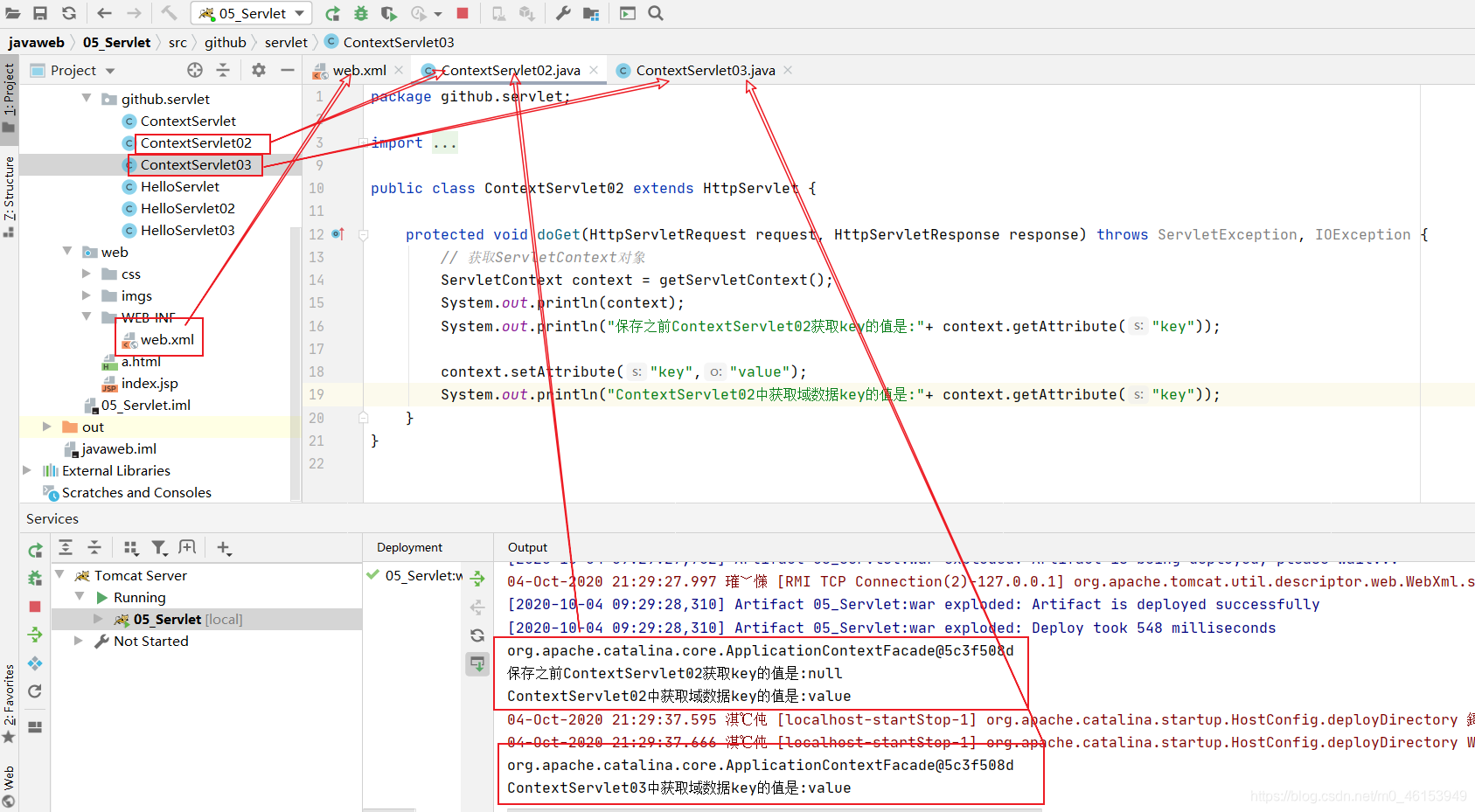Expand the out folder
The height and width of the screenshot is (812, 1475).
click(47, 427)
